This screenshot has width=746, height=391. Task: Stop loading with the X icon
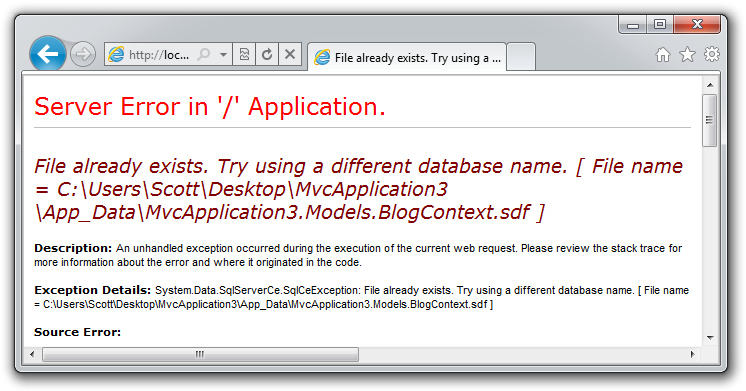tap(290, 55)
